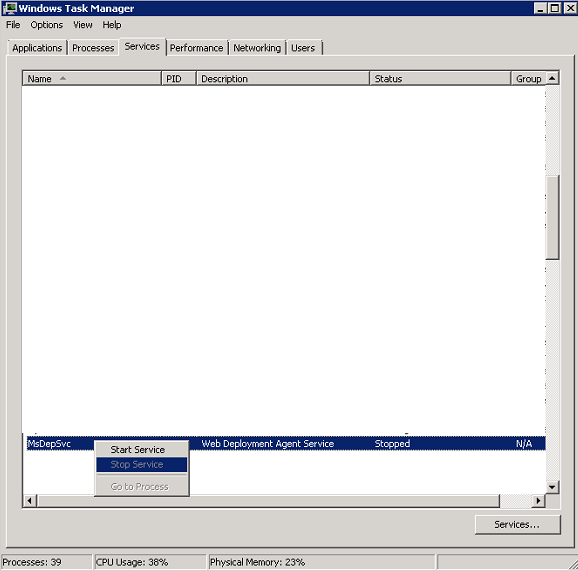Switch to the Processes tab
The image size is (578, 571).
click(93, 48)
